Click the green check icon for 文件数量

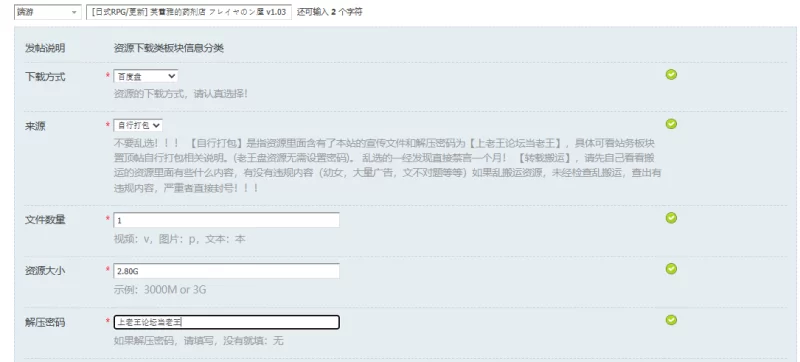[671, 218]
